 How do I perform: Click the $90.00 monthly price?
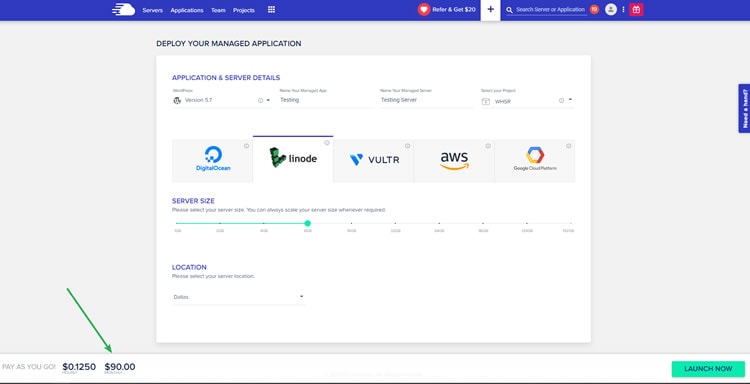click(120, 367)
